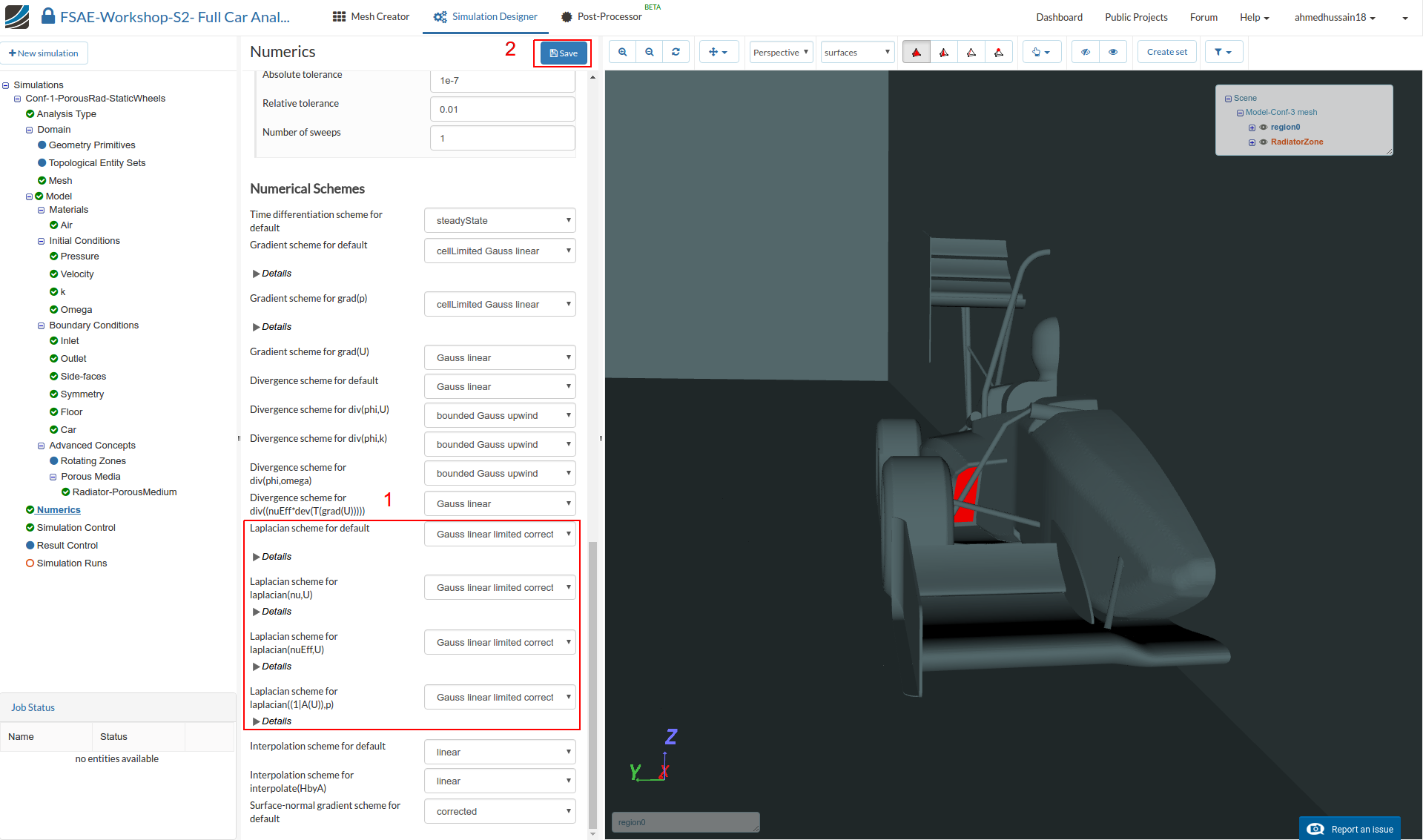Select the zoom in tool
Screen dimensions: 1423x840
click(x=622, y=52)
